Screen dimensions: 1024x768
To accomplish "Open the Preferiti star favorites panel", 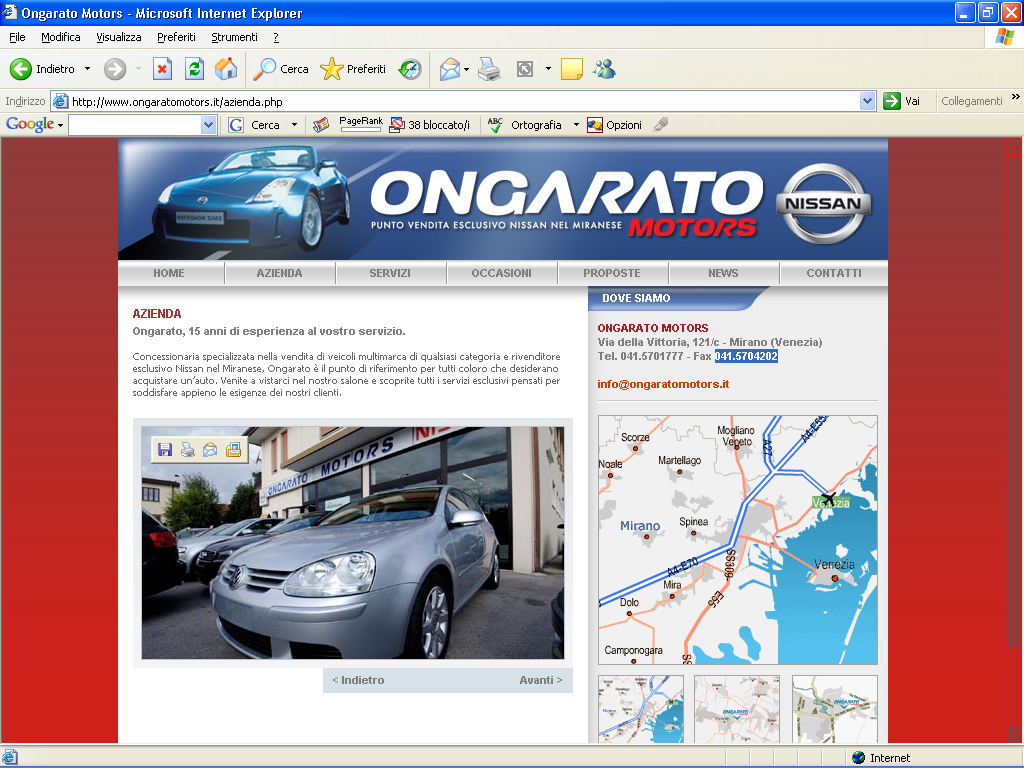I will [x=353, y=69].
